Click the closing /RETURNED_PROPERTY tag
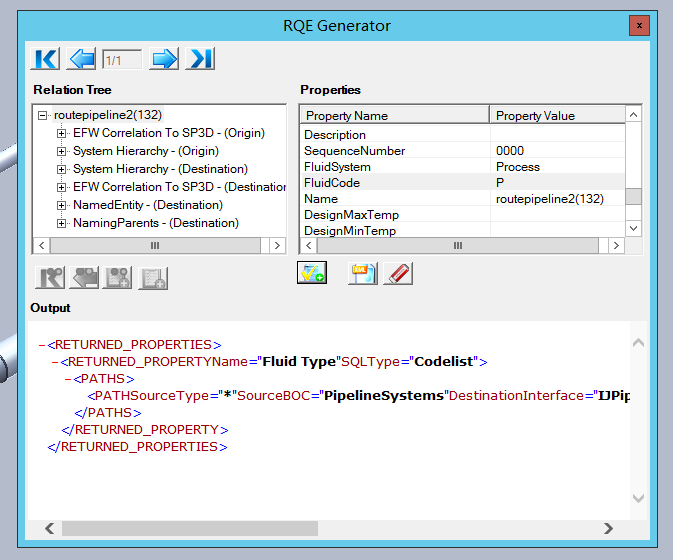The height and width of the screenshot is (560, 673). coord(145,430)
